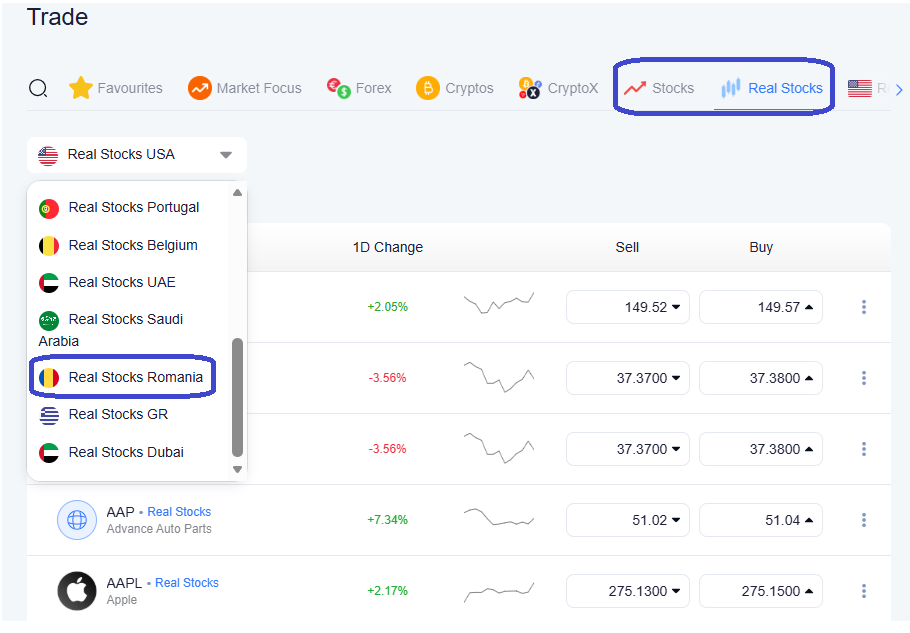This screenshot has width=910, height=633.
Task: Click the Stocks trend-line icon
Action: (x=634, y=88)
